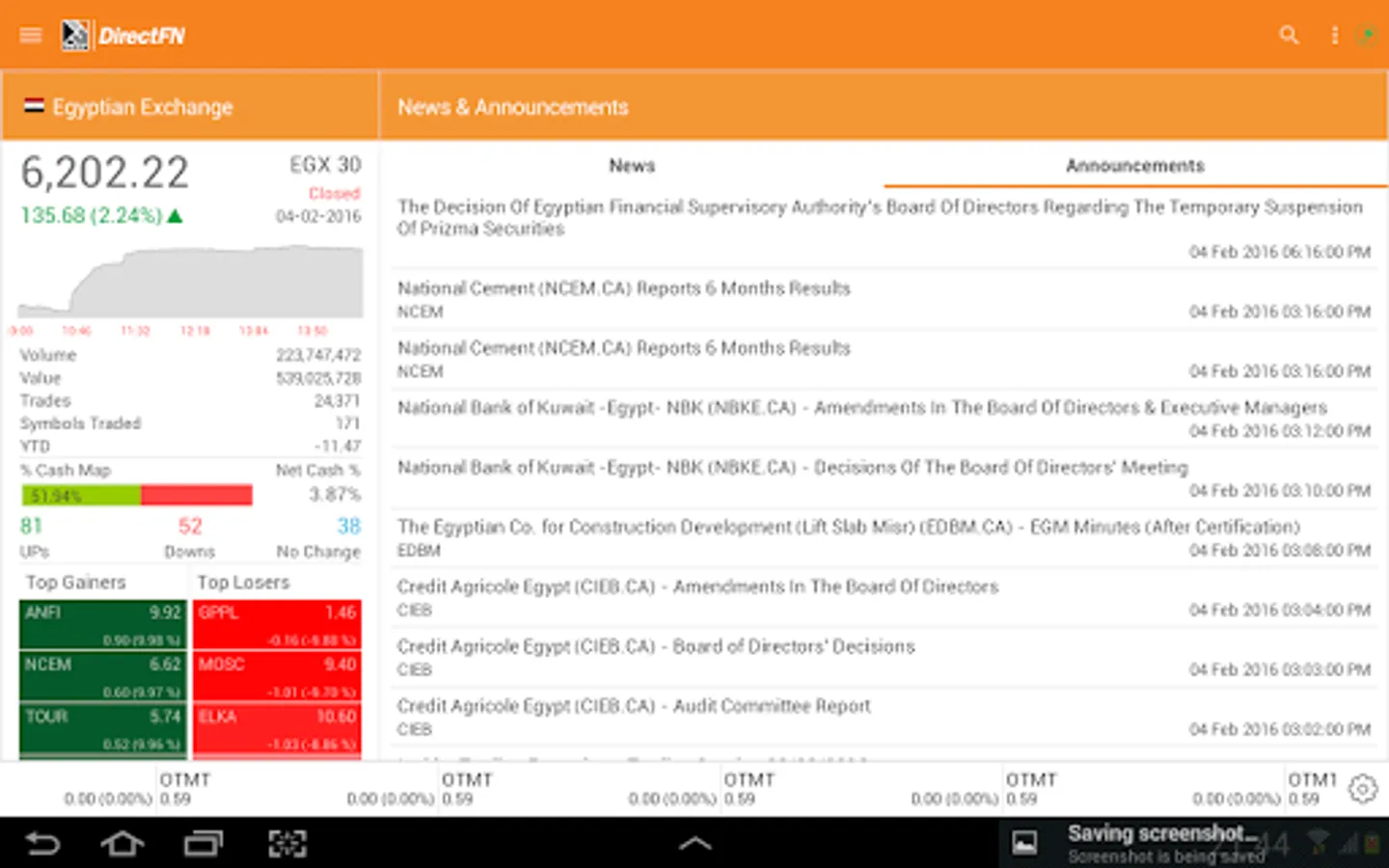Open Credit Agricole Amendments in Board announcement
This screenshot has width=1389, height=868.
pyautogui.click(x=885, y=598)
